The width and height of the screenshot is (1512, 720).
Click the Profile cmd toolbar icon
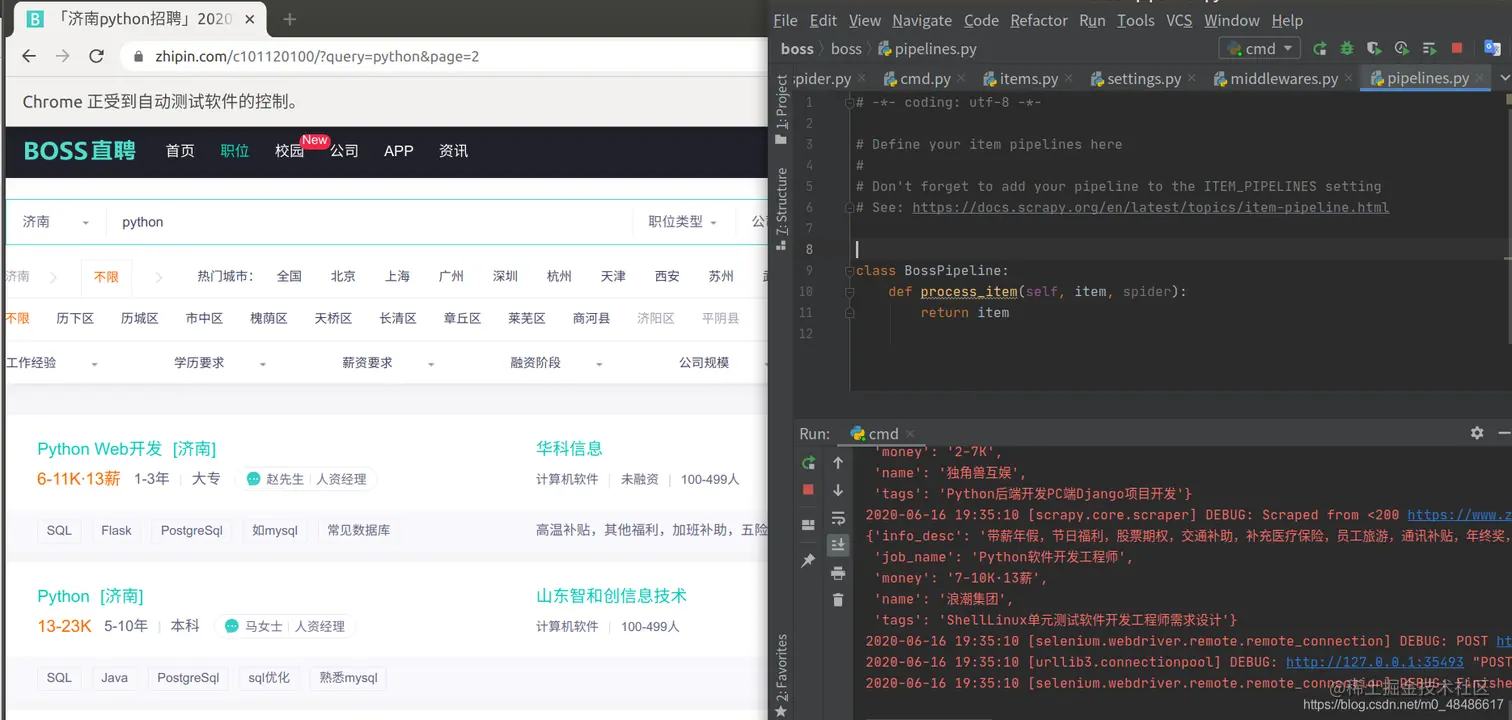1402,48
